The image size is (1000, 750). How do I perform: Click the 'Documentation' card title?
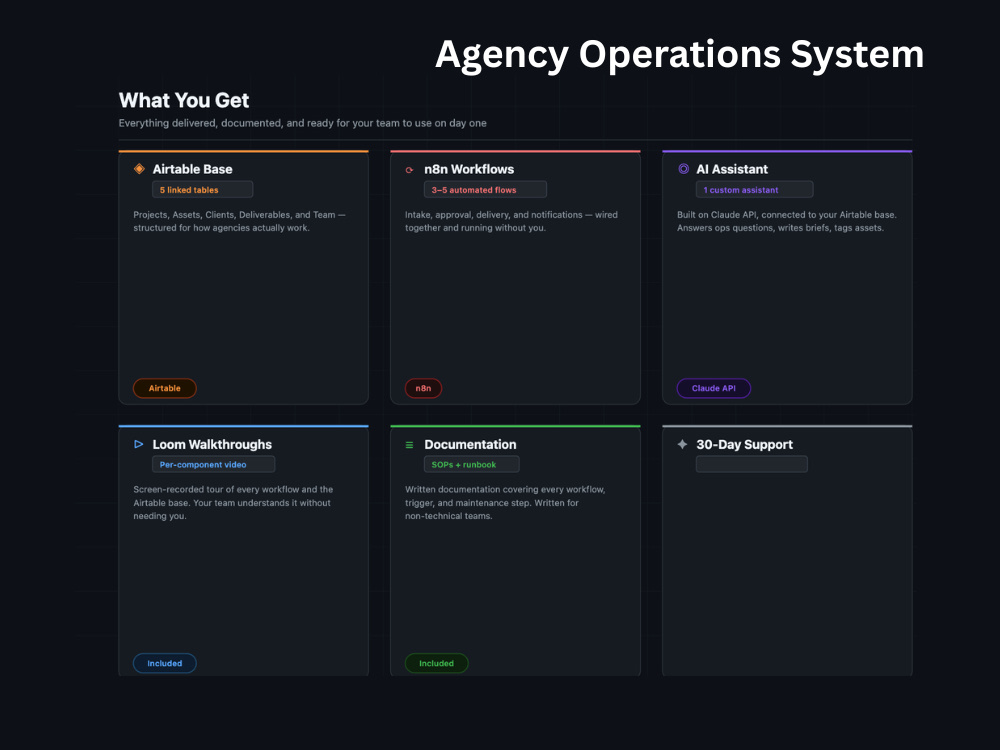(471, 445)
